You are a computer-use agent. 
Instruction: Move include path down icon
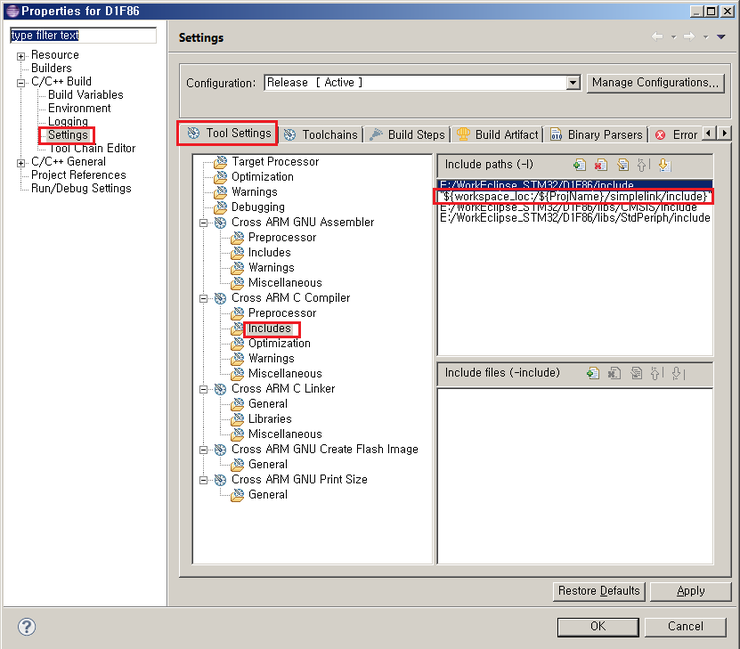tap(664, 165)
